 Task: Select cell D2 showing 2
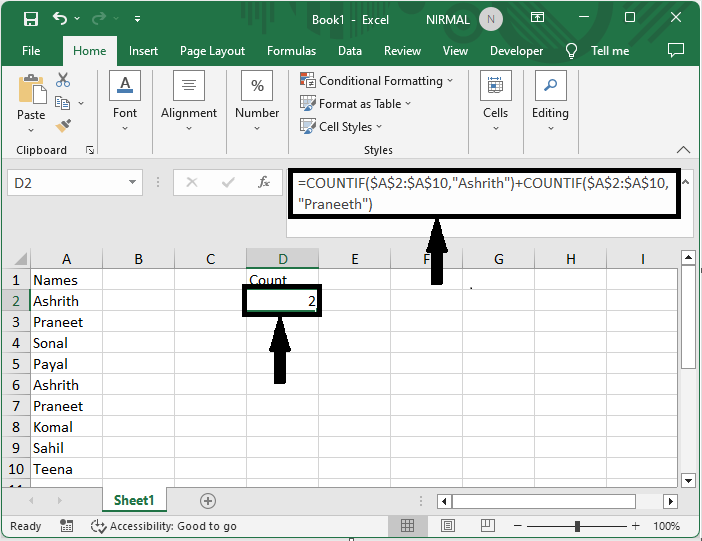point(282,301)
